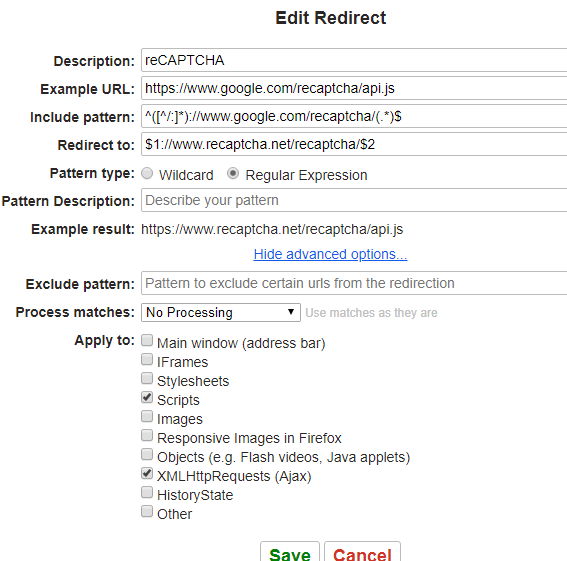The height and width of the screenshot is (561, 567).
Task: Select the Wildcard pattern type
Action: pyautogui.click(x=147, y=173)
